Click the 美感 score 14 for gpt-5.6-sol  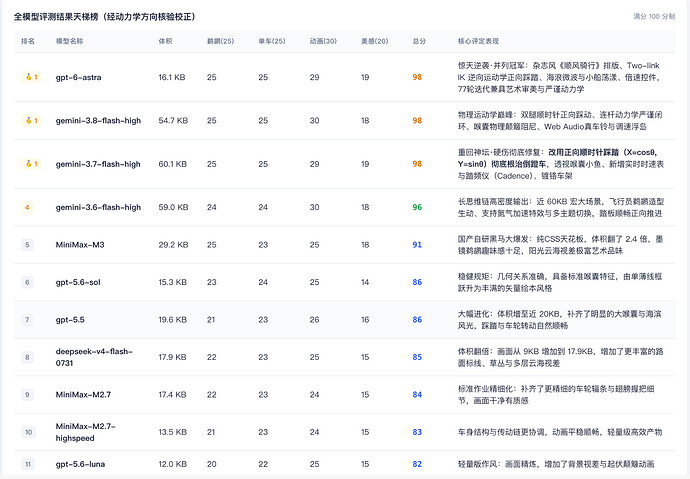pos(365,282)
